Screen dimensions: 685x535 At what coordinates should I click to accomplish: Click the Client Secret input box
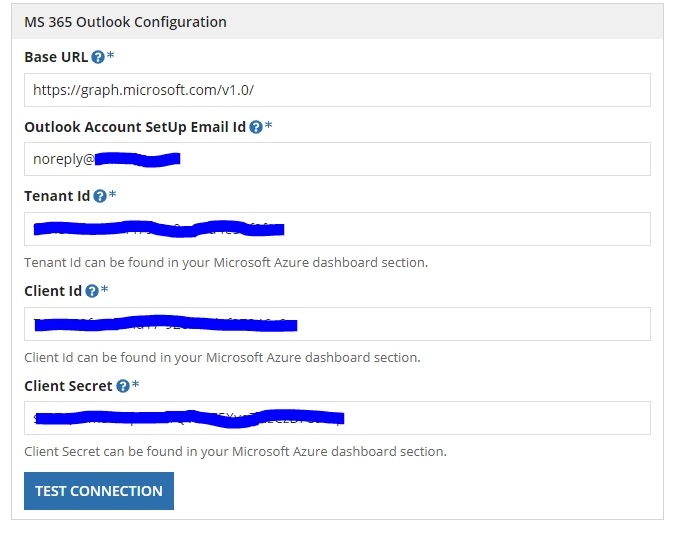pyautogui.click(x=337, y=418)
